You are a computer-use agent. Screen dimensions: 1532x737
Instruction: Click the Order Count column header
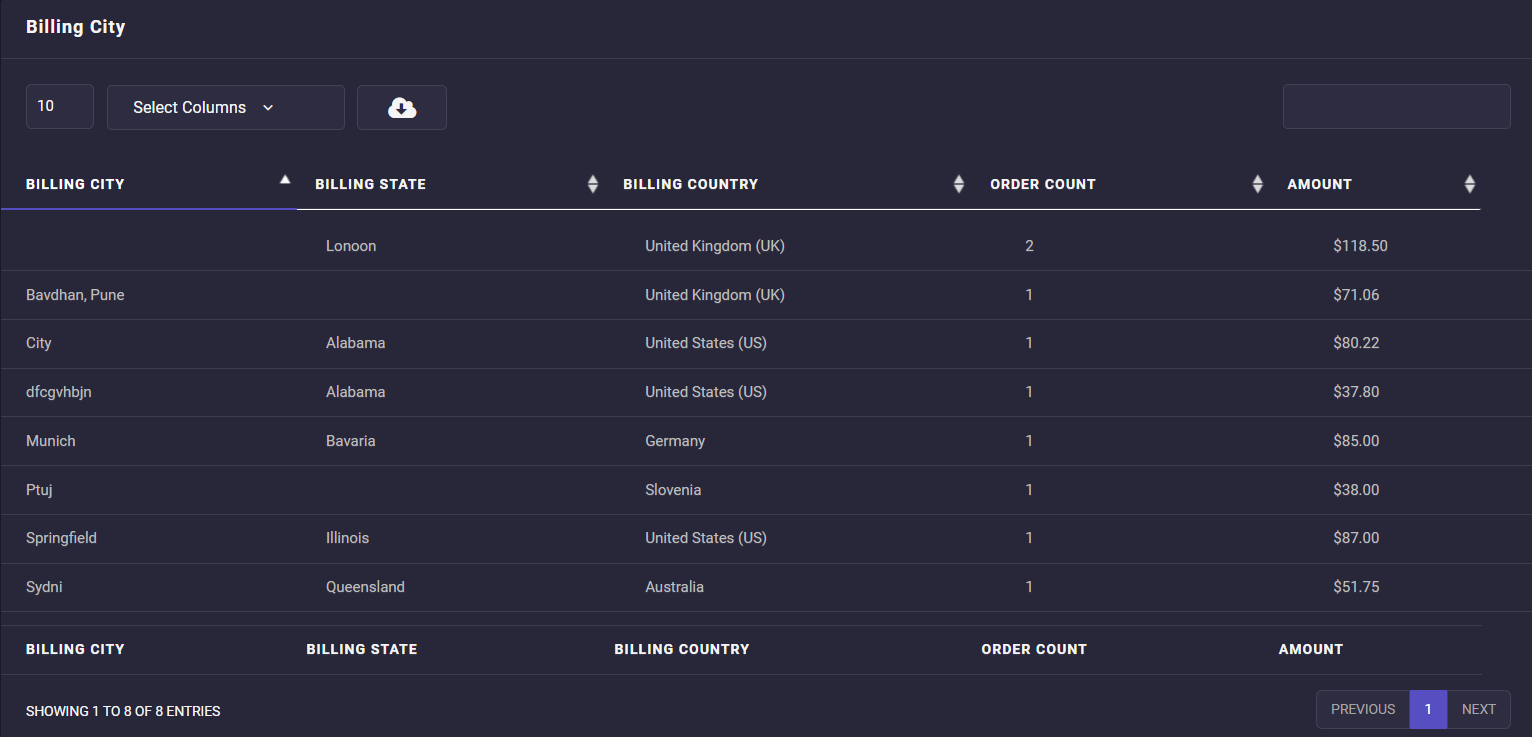pyautogui.click(x=1042, y=184)
